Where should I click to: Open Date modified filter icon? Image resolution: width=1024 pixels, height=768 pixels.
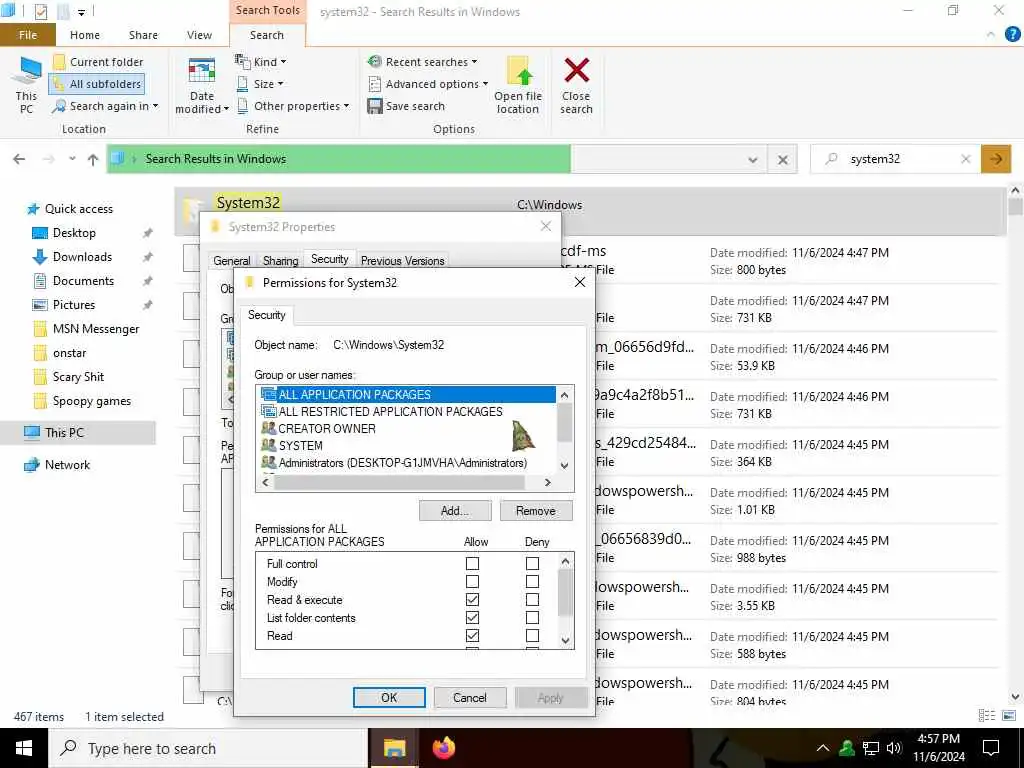[202, 85]
